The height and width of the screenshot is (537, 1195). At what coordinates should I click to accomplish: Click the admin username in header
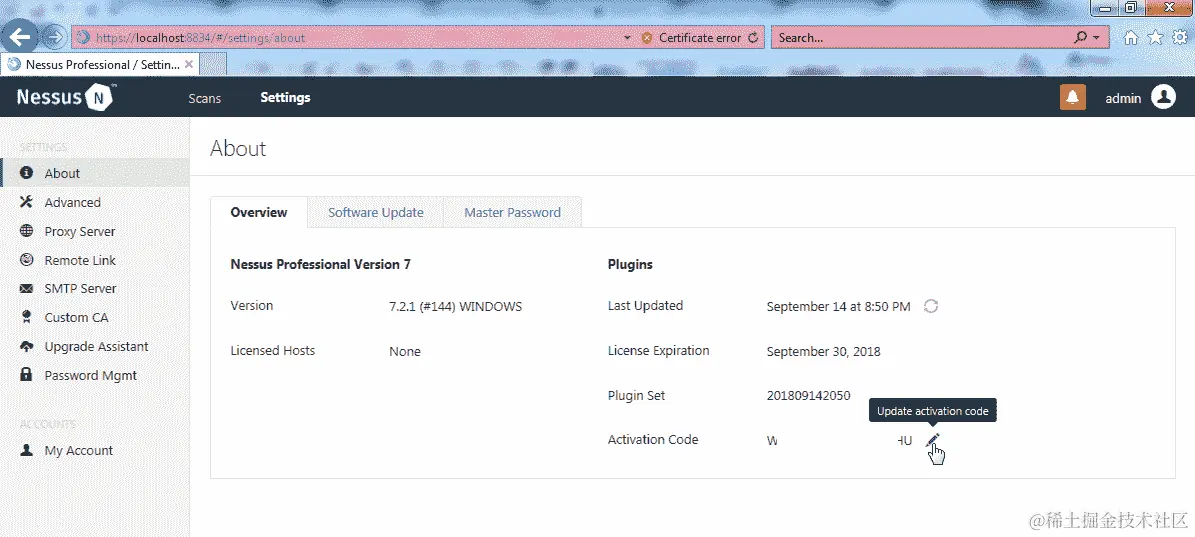(1123, 98)
